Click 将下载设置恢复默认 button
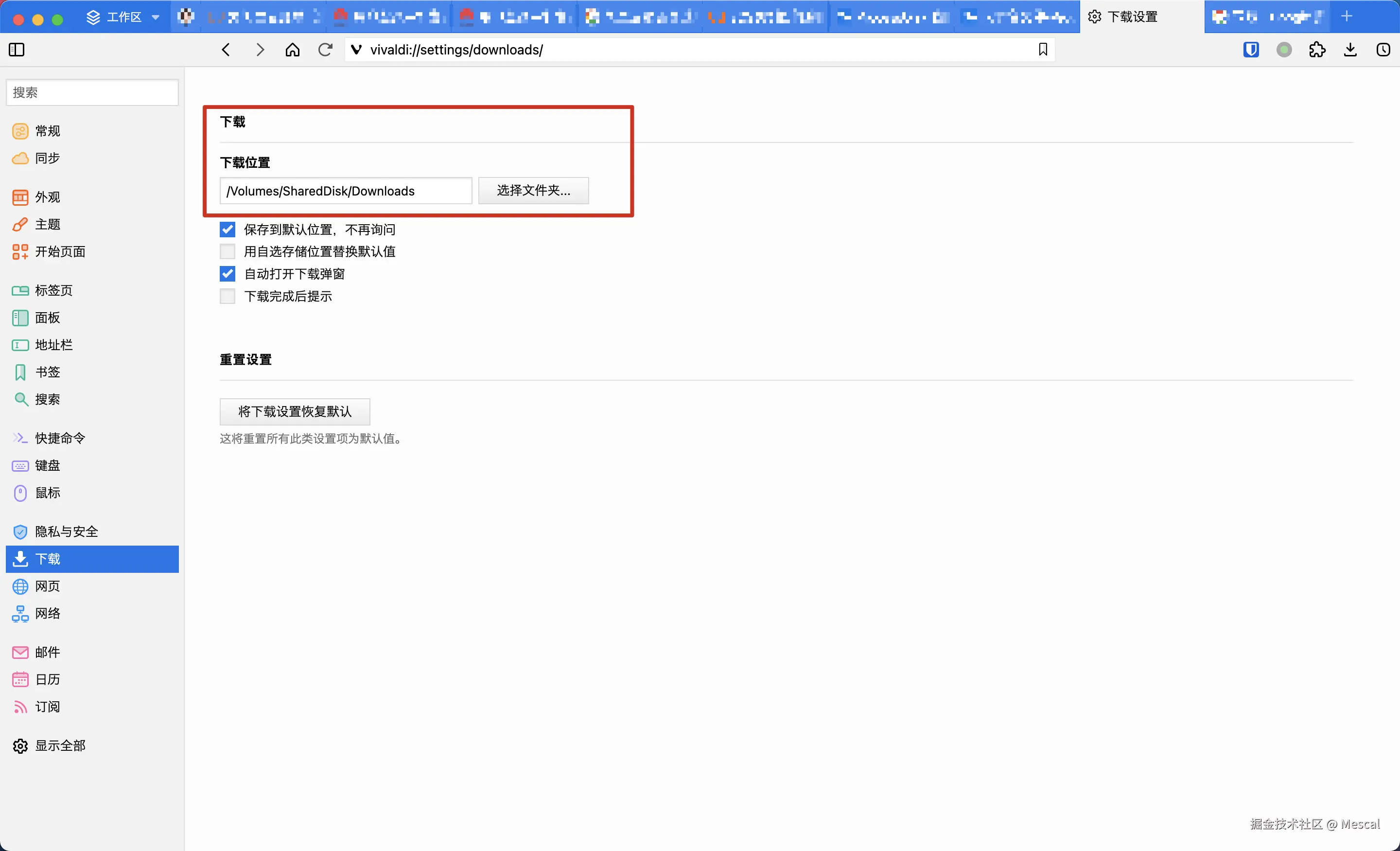 [294, 411]
